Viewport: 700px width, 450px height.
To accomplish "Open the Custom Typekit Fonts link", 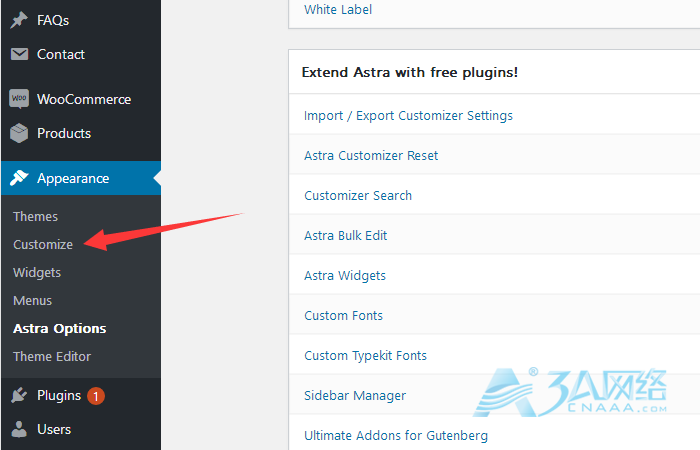I will [x=365, y=355].
